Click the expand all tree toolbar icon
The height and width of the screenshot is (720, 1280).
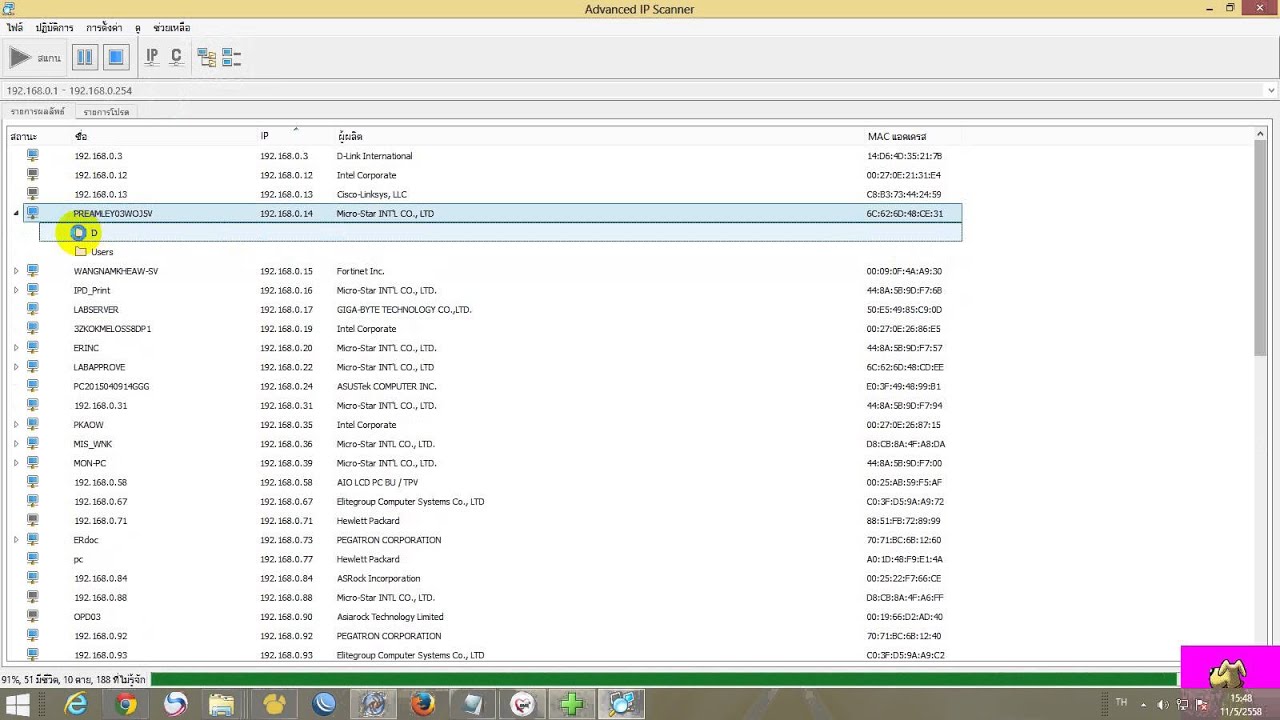(206, 58)
